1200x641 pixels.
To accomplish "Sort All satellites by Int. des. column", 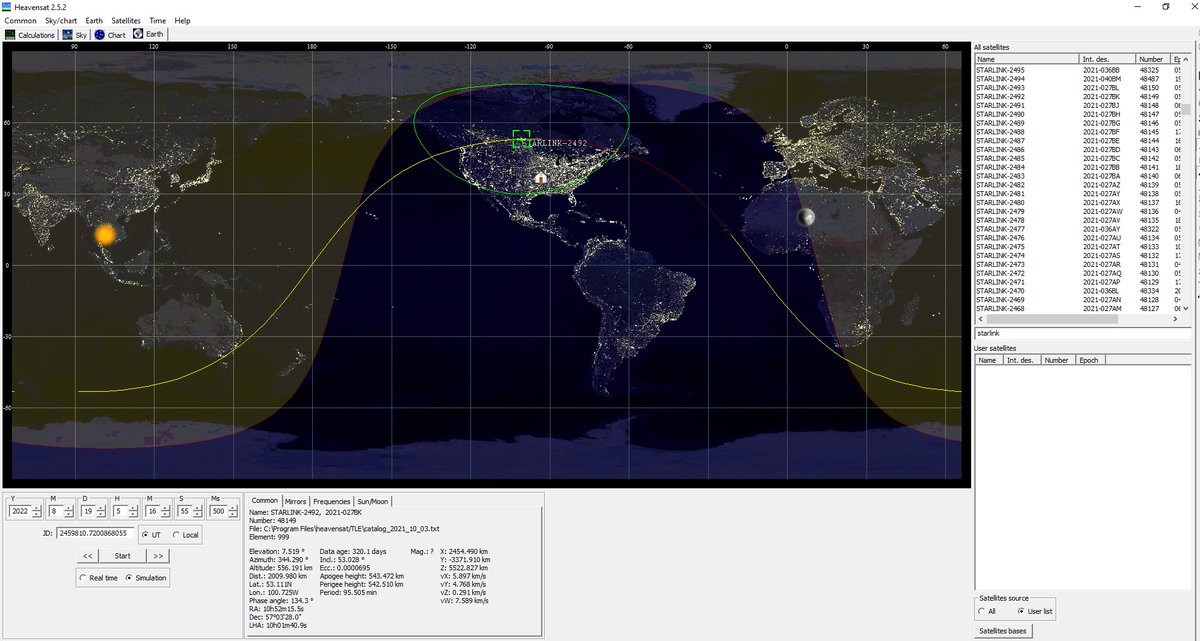I will (1108, 59).
